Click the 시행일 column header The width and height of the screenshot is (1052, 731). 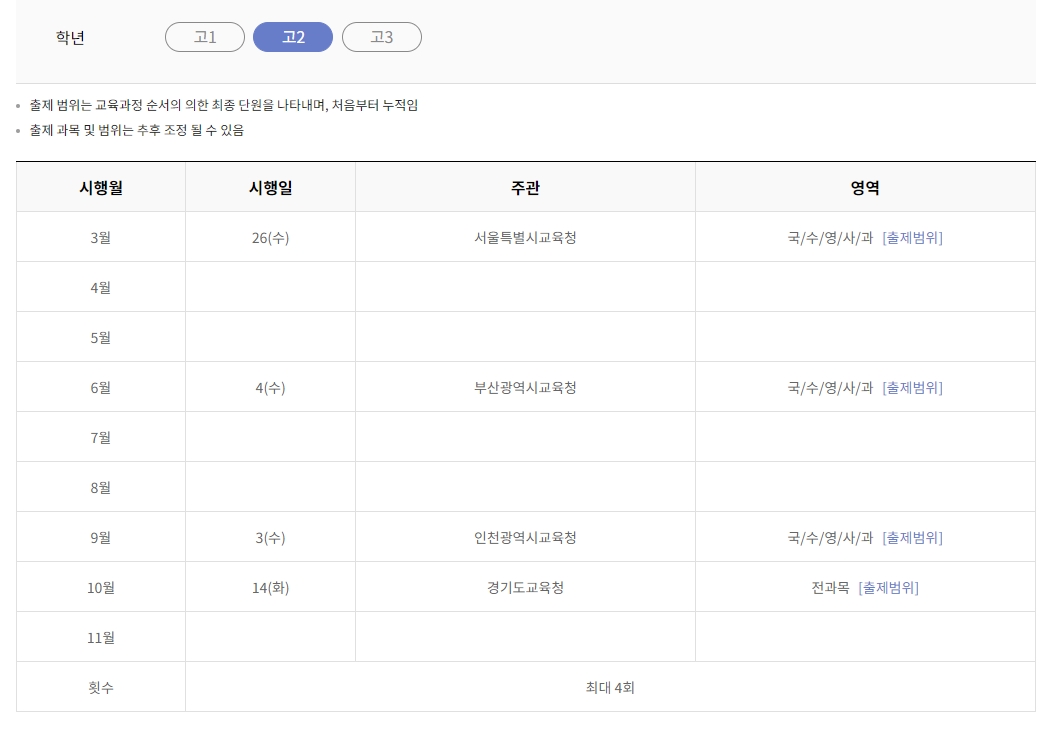(x=269, y=187)
